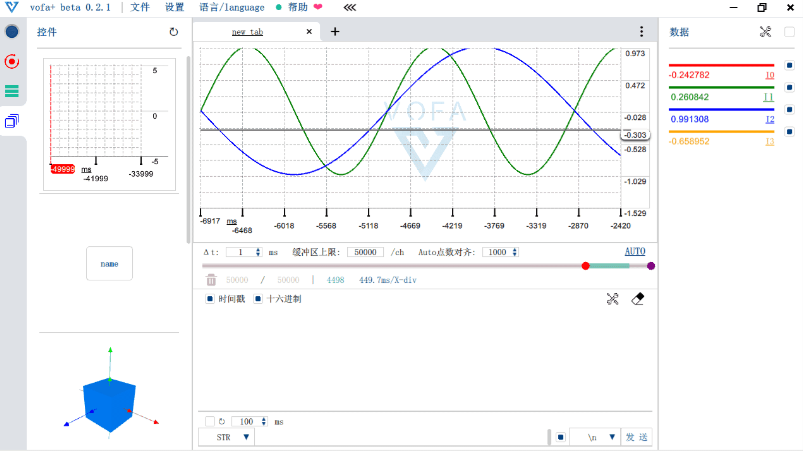This screenshot has height=451, width=803.
Task: Click the I0 channel label link
Action: tap(769, 75)
